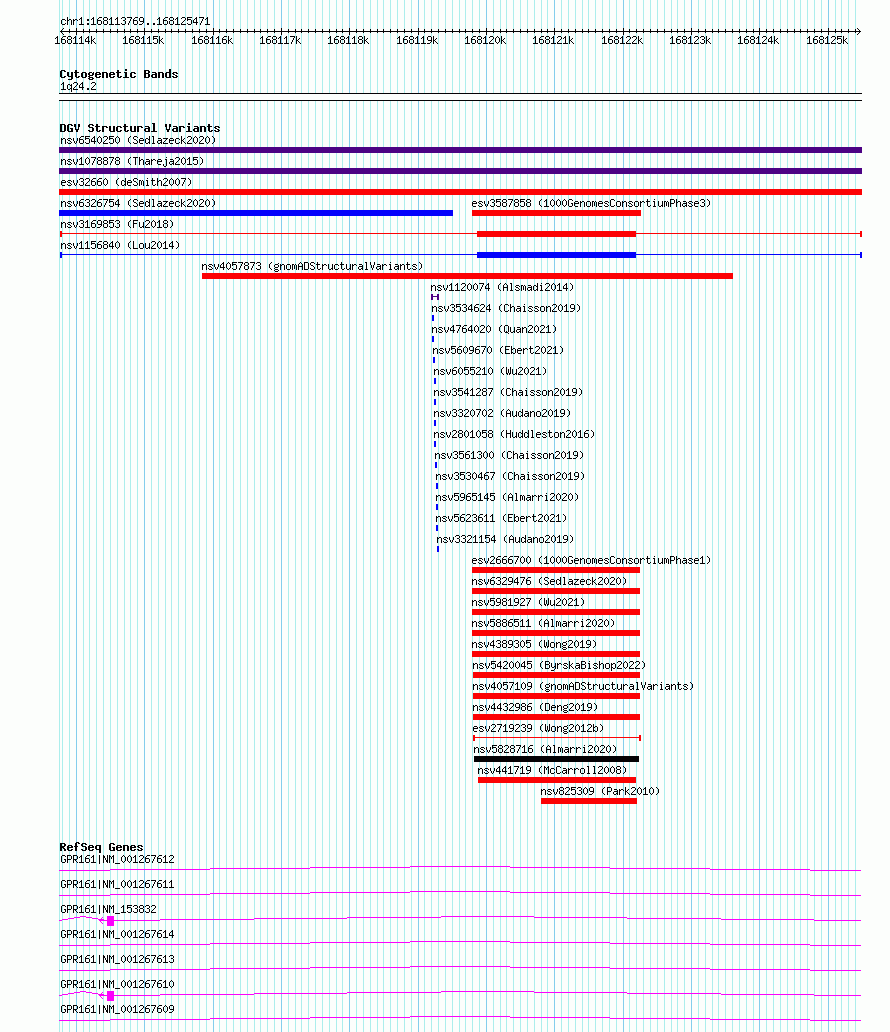This screenshot has height=1032, width=890.
Task: Click nsv4432986 (Deng2019) variant label
Action: (535, 709)
